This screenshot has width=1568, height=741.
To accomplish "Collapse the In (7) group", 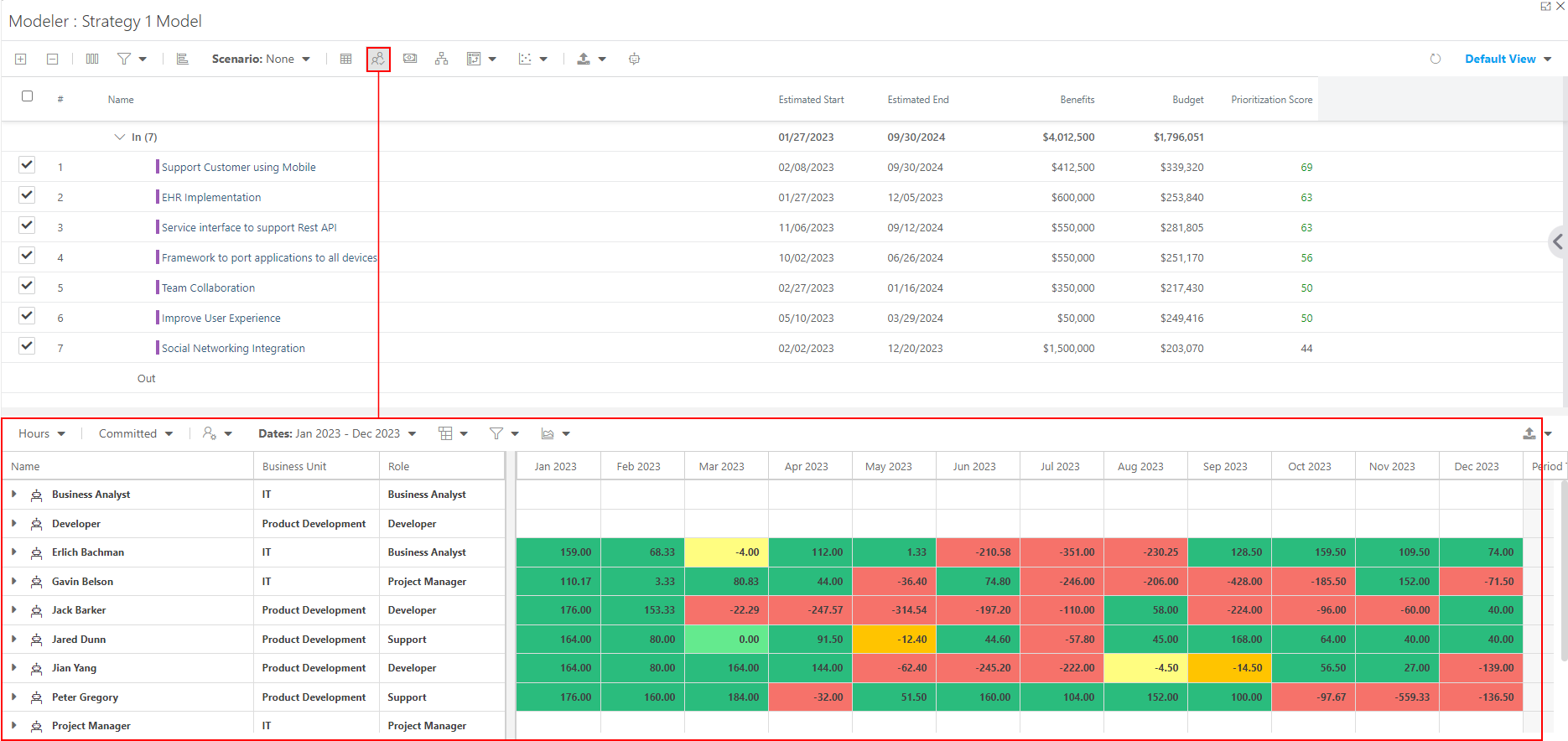I will [119, 137].
